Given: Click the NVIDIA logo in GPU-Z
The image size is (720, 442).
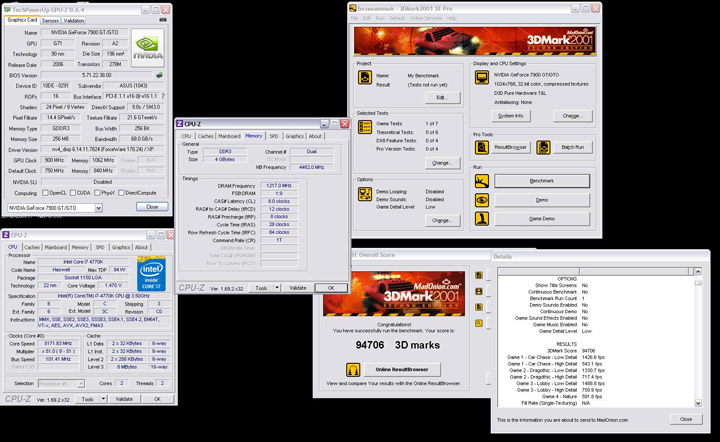Looking at the screenshot, I should tap(147, 48).
